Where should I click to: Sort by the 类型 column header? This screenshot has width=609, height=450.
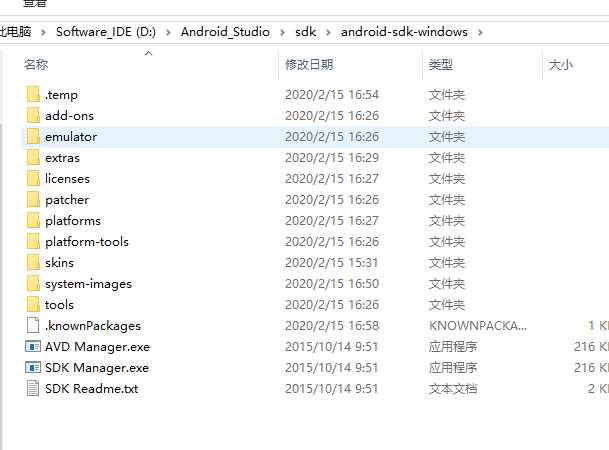tap(441, 64)
